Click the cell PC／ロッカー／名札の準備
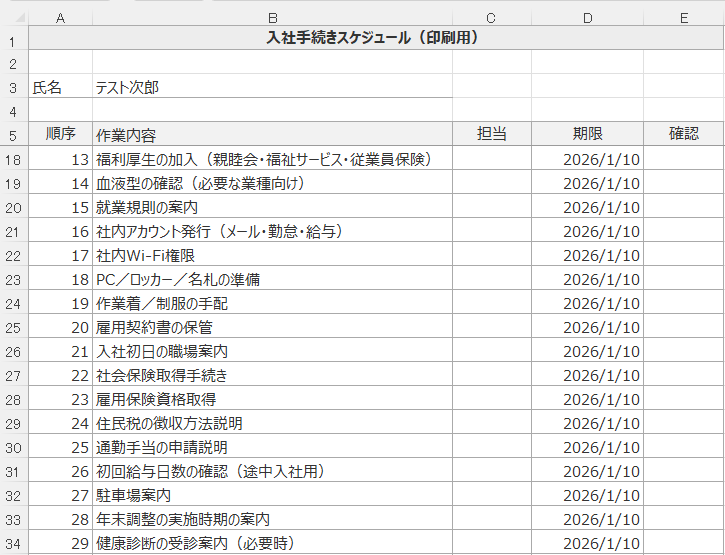Screen dimensions: 725x555 tap(272, 278)
